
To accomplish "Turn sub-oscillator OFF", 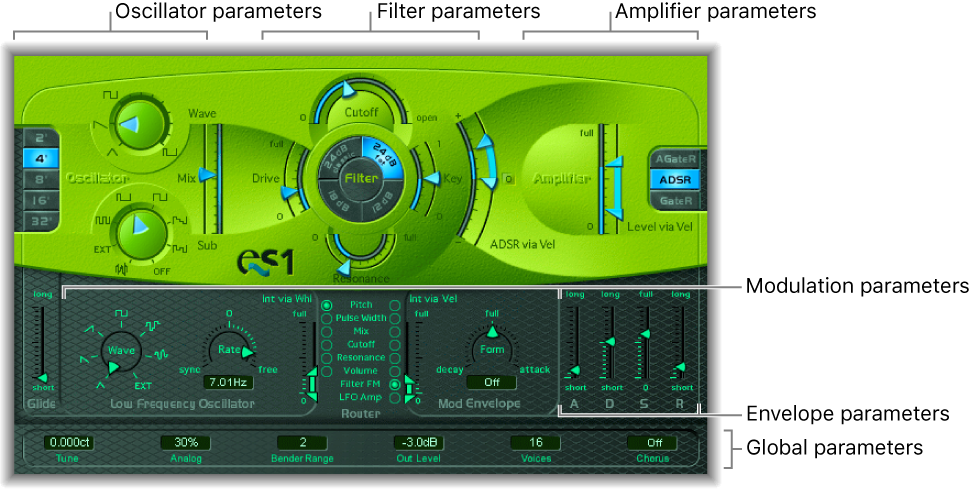I will coord(162,271).
